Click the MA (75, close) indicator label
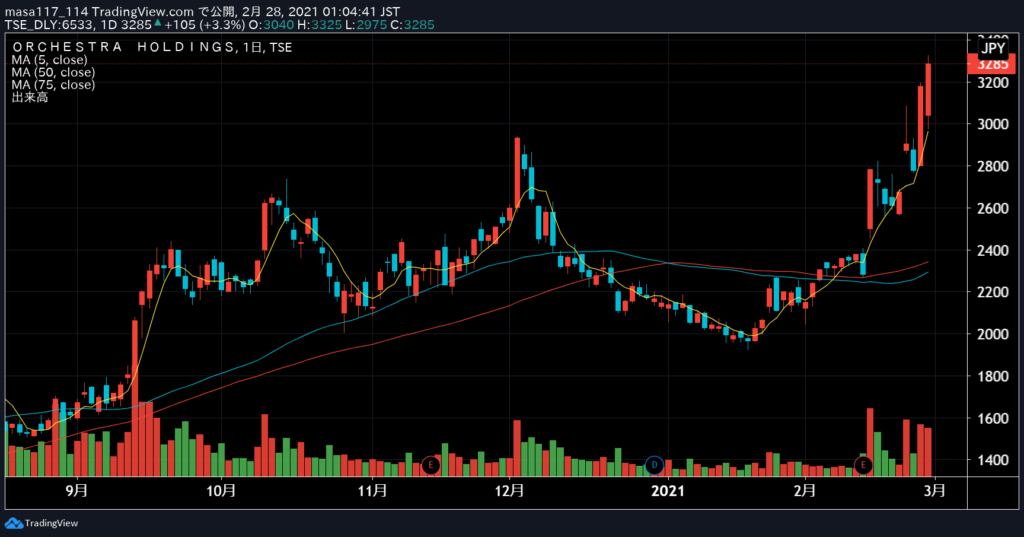 point(53,84)
